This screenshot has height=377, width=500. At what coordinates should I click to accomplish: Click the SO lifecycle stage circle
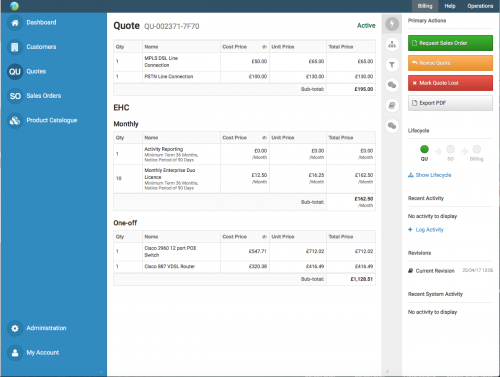pos(450,149)
